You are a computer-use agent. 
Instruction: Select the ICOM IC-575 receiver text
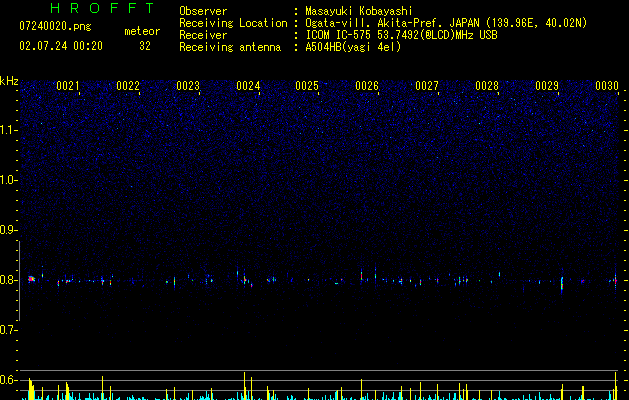pyautogui.click(x=401, y=35)
